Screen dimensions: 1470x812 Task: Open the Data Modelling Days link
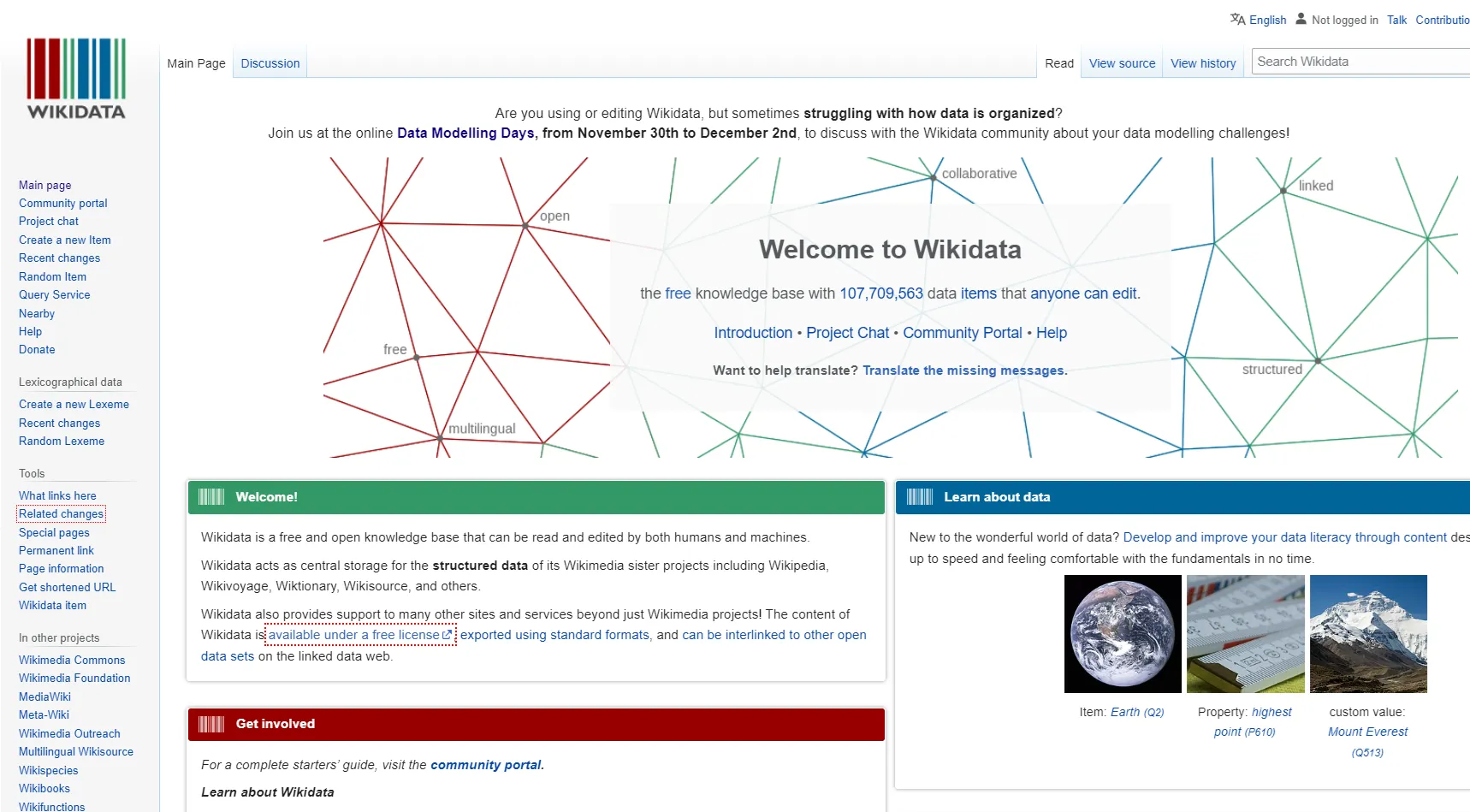[x=465, y=133]
